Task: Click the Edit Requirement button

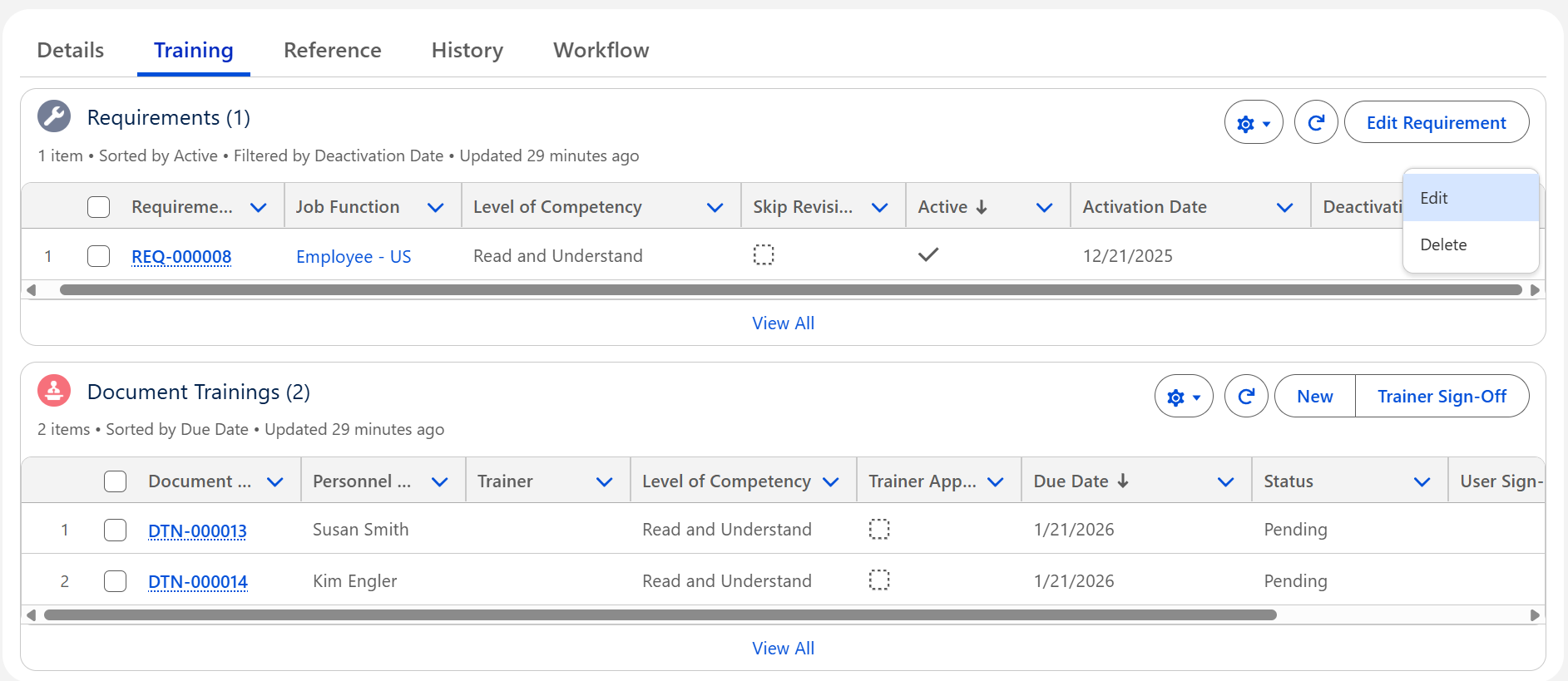Action: tap(1436, 123)
